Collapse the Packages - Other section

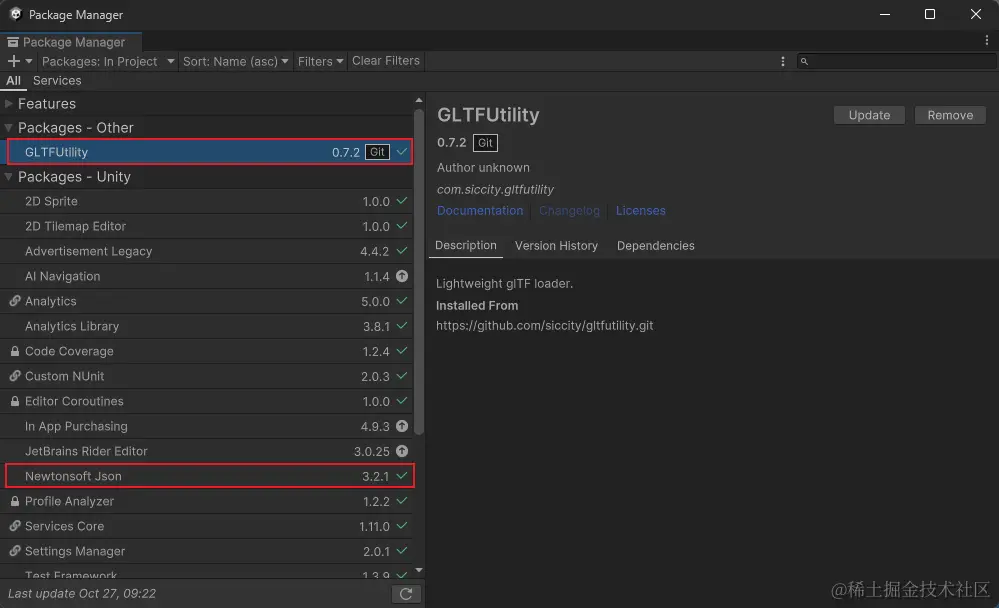click(x=9, y=127)
